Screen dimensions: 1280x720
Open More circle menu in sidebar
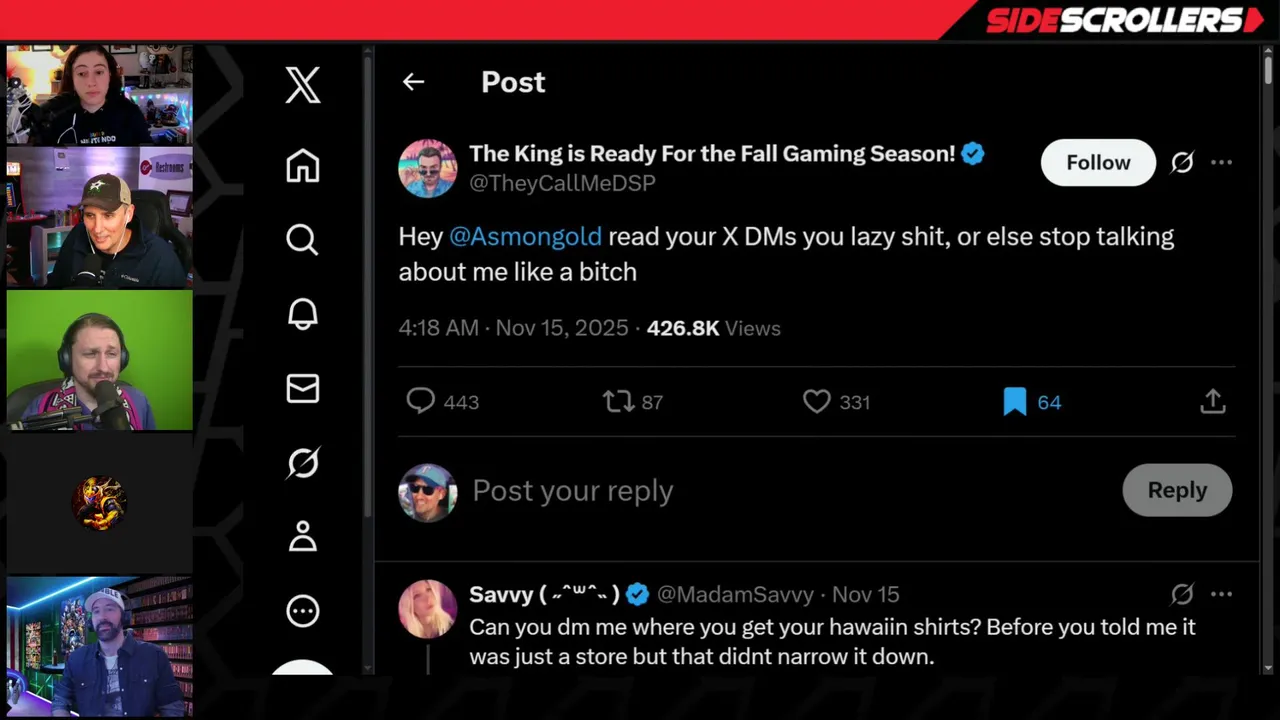[x=302, y=611]
